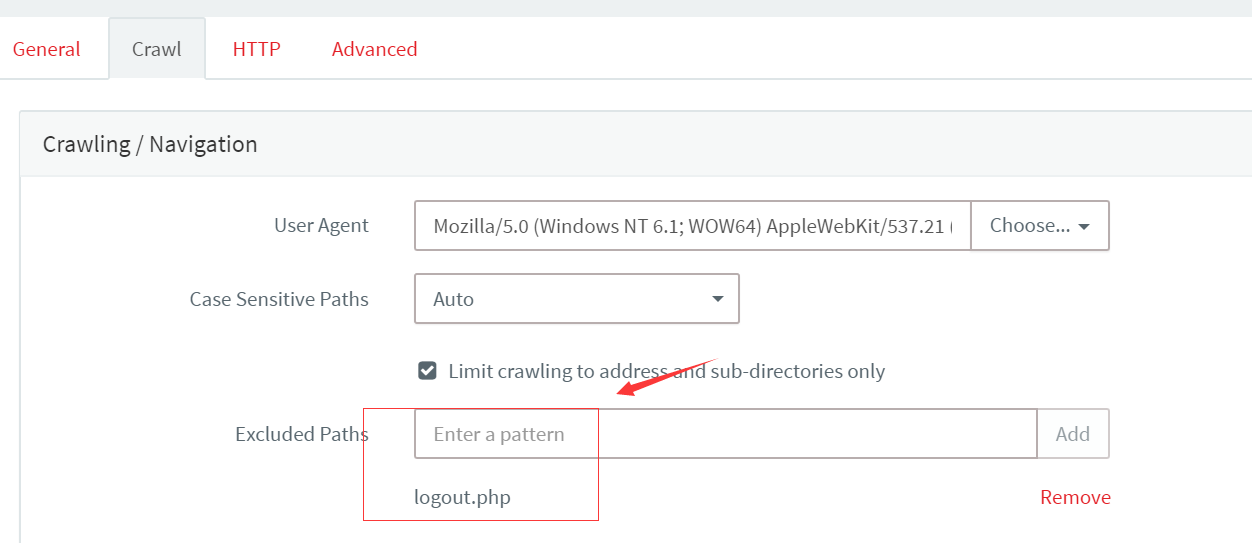This screenshot has height=543, width=1252.
Task: Expand the Case Sensitive Paths Auto dropdown
Action: pyautogui.click(x=577, y=299)
